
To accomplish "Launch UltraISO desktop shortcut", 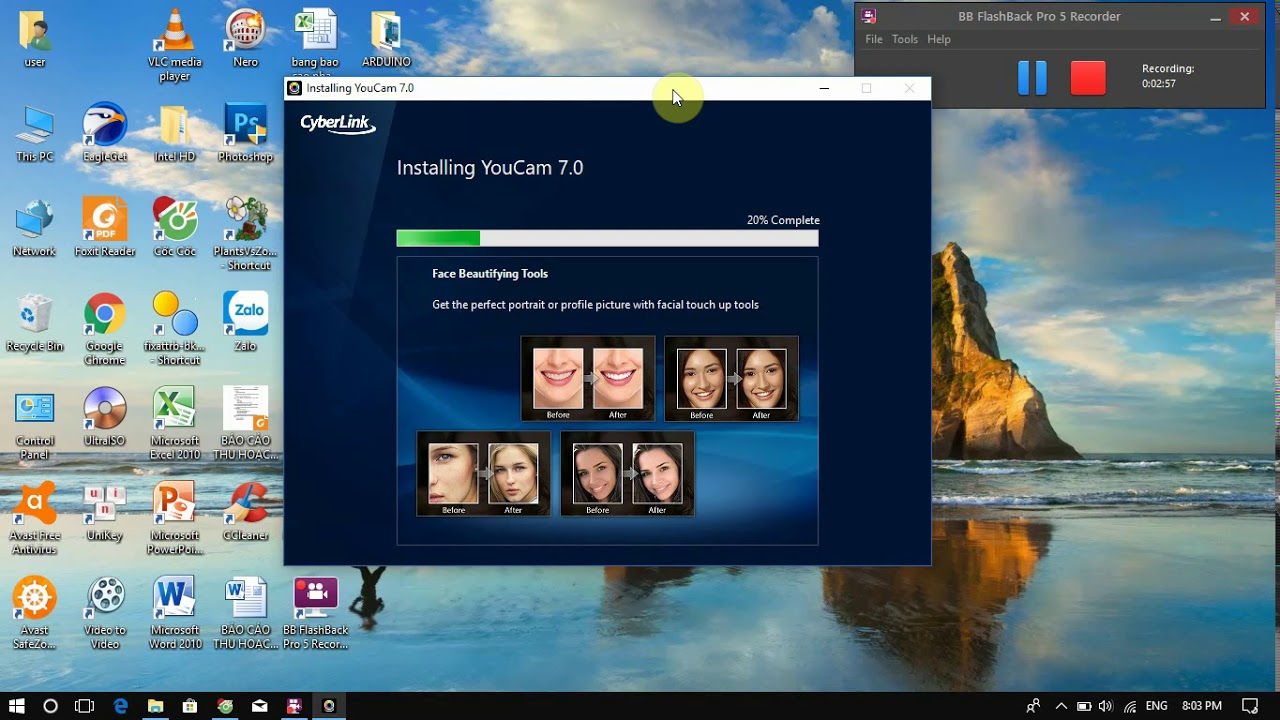I will 105,418.
